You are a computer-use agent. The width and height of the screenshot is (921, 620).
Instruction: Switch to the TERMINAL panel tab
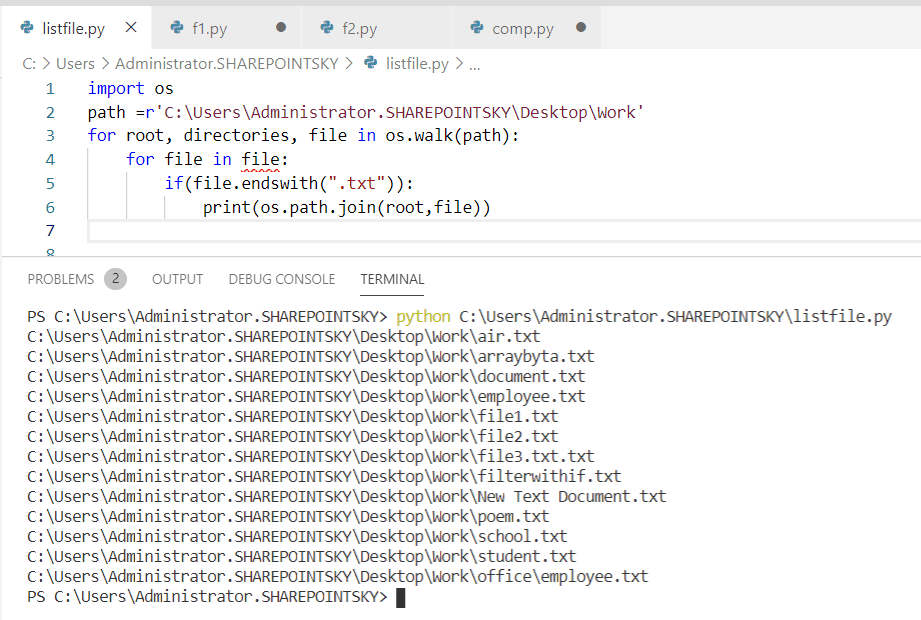coord(391,279)
